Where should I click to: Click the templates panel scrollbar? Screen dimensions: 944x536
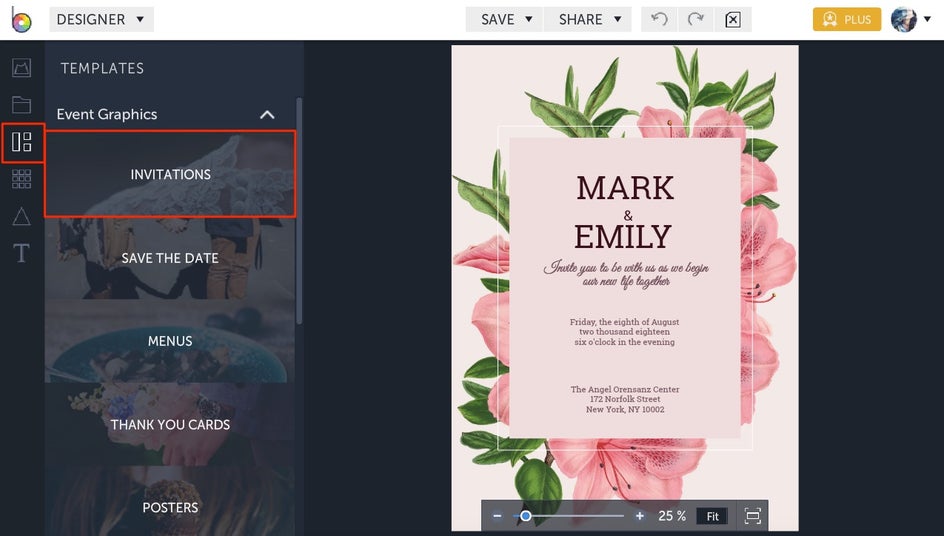(299, 211)
